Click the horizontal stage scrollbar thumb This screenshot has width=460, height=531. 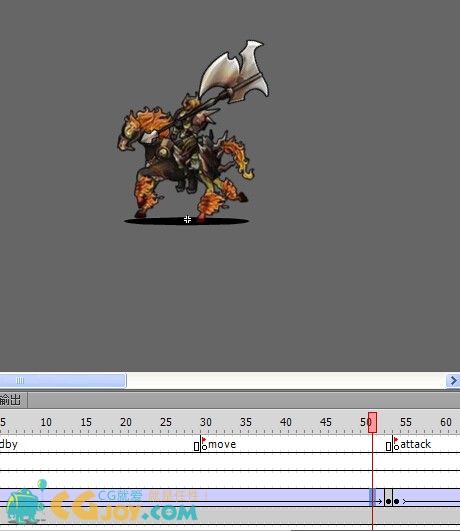(63, 381)
